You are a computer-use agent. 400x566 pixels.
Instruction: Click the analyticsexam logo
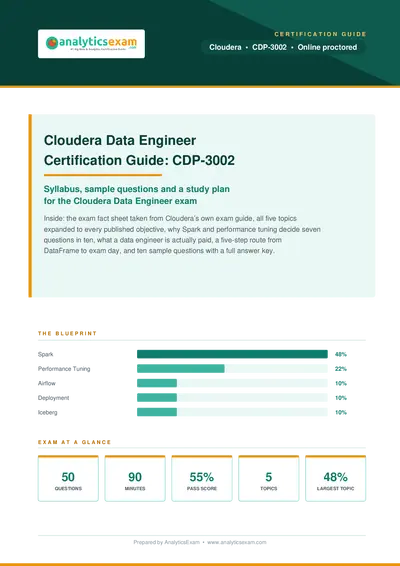click(91, 44)
